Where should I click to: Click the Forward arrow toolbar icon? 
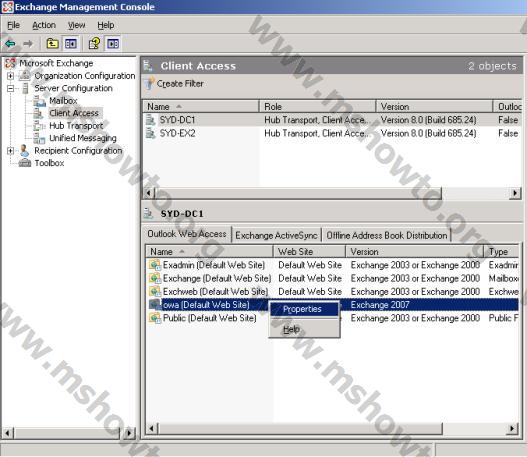(28, 44)
